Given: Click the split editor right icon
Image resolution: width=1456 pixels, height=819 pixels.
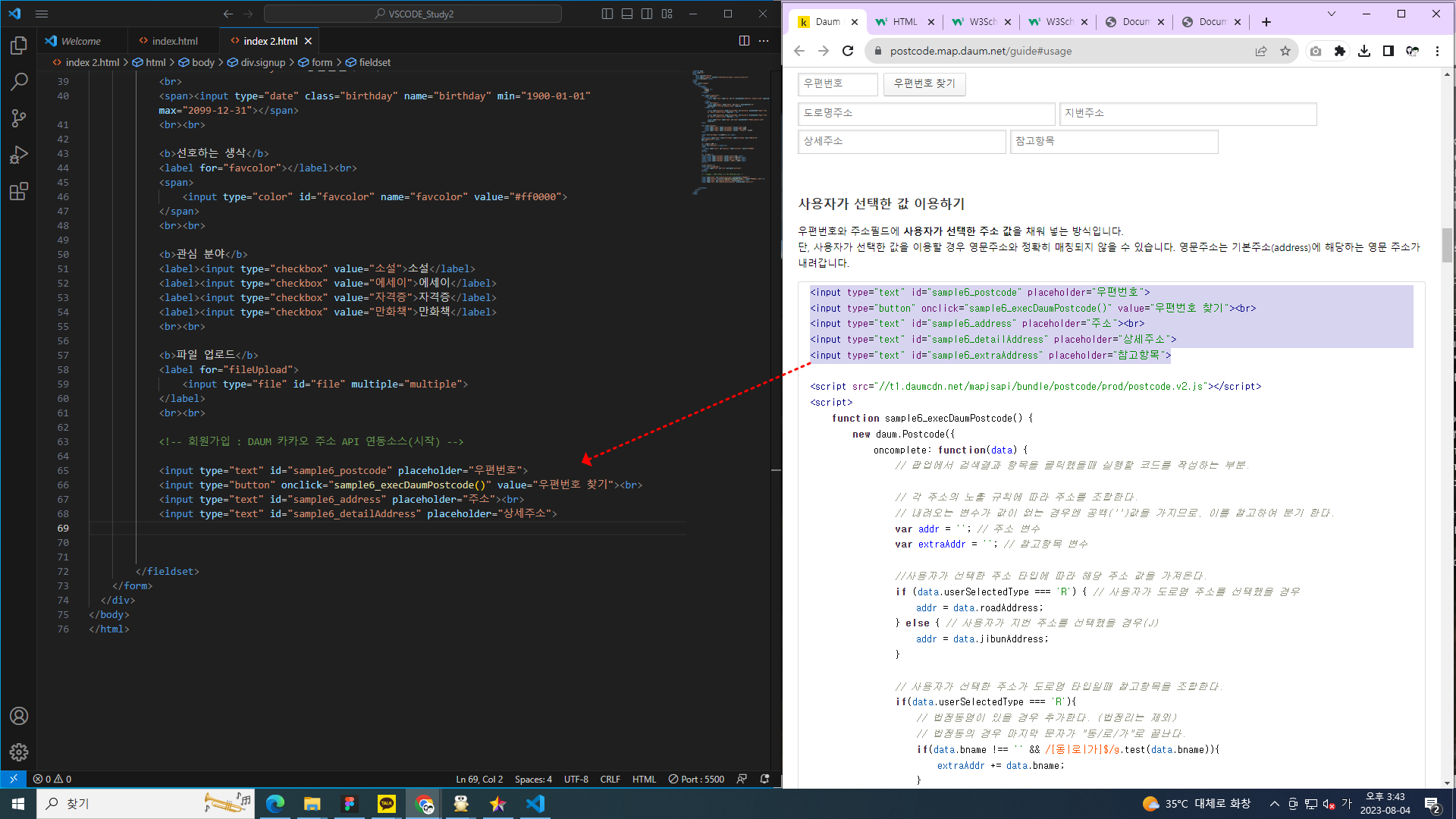Looking at the screenshot, I should point(744,41).
